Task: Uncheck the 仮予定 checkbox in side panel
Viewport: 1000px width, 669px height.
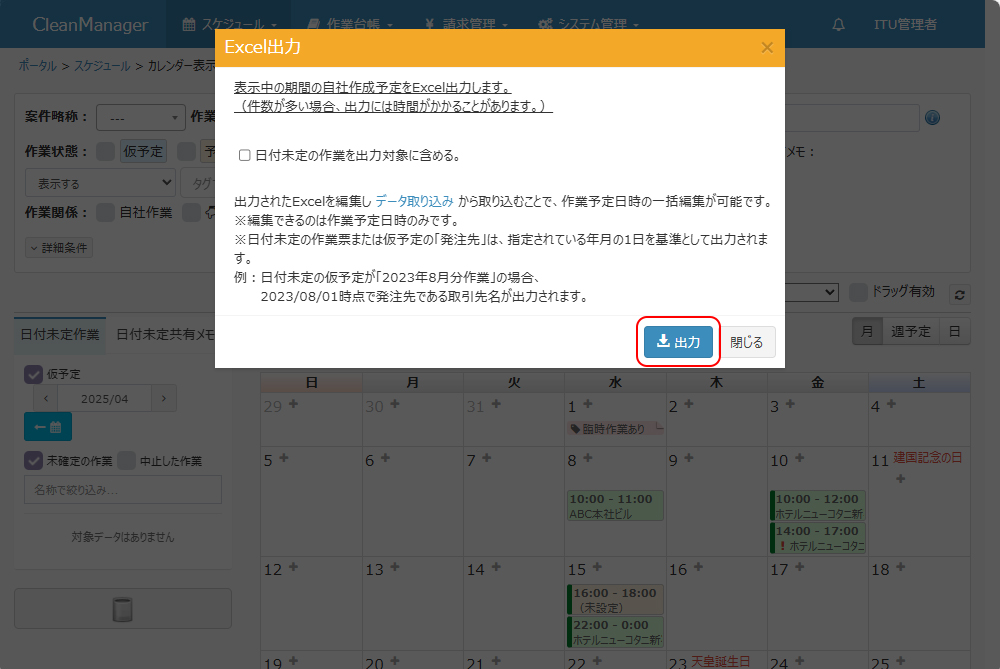Action: pos(33,374)
